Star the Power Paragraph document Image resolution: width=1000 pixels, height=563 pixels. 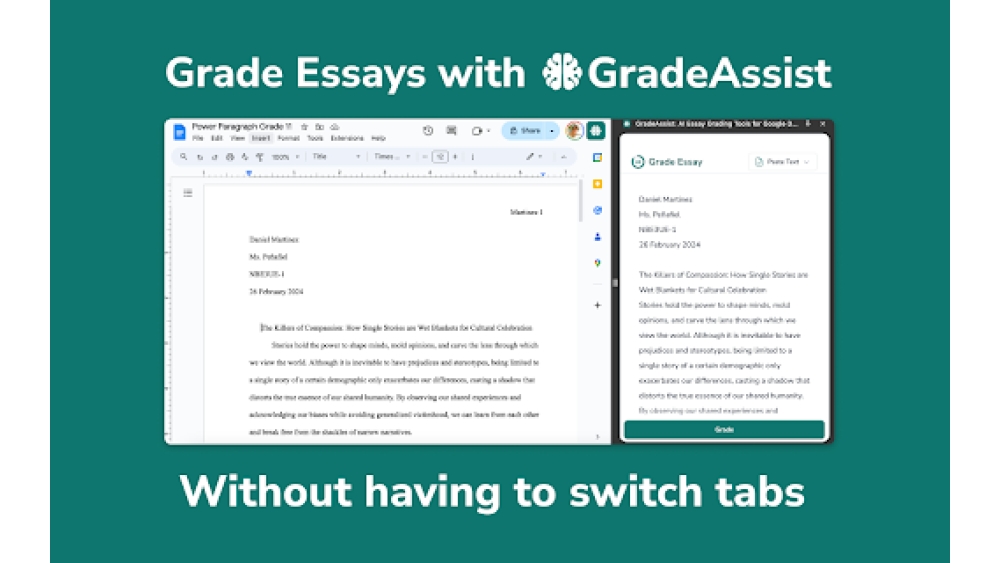pyautogui.click(x=304, y=127)
